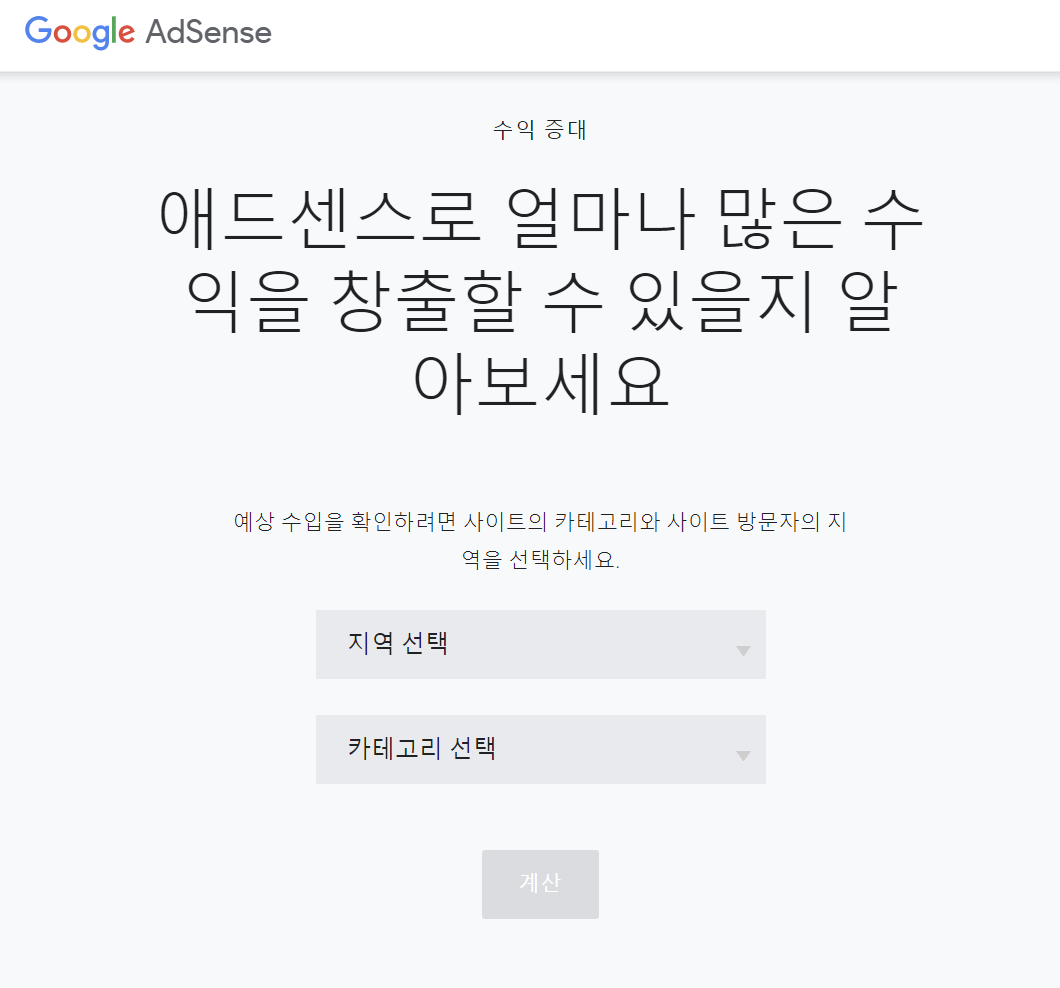Click the 예상 수입을 확인하려면 description text
The image size is (1060, 988).
click(x=540, y=540)
